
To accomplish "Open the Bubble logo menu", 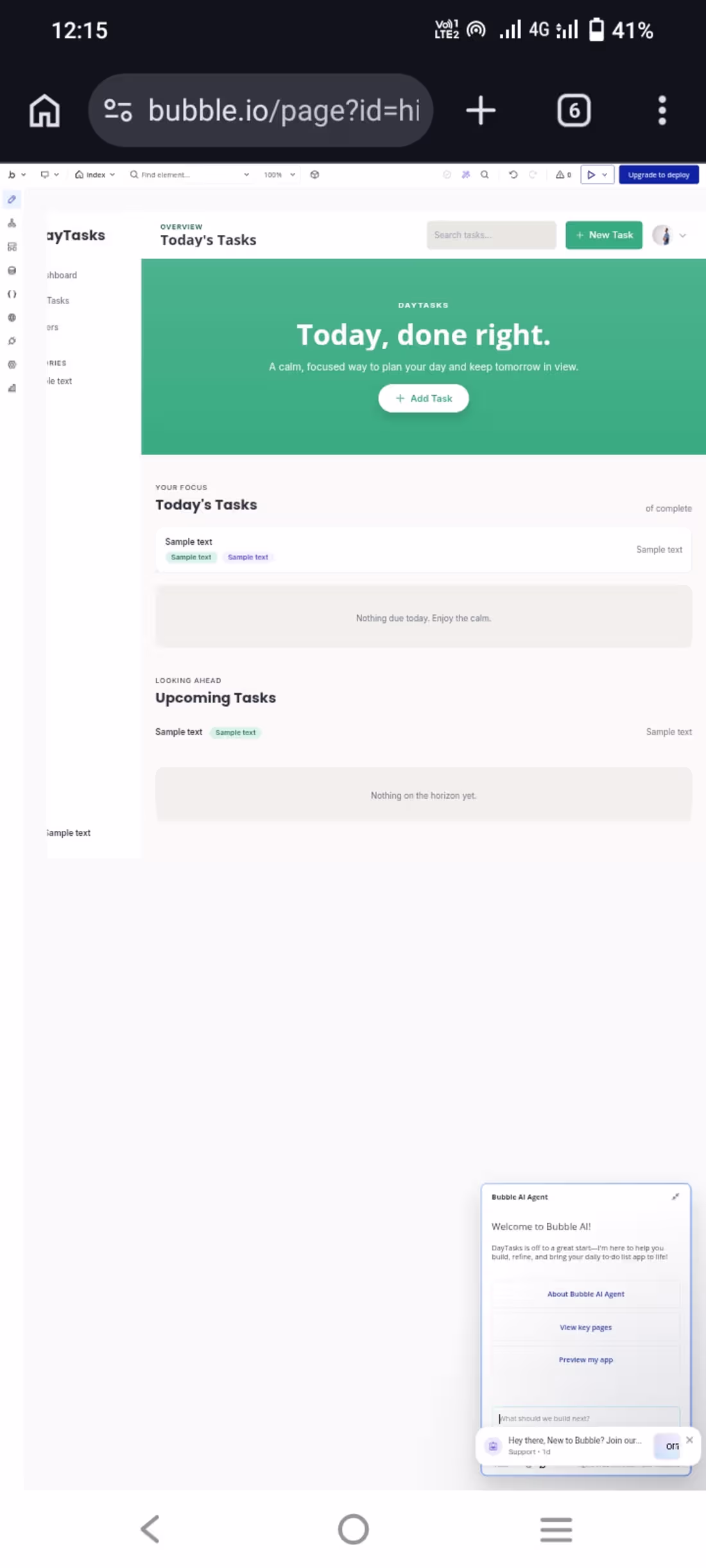I will [x=16, y=175].
